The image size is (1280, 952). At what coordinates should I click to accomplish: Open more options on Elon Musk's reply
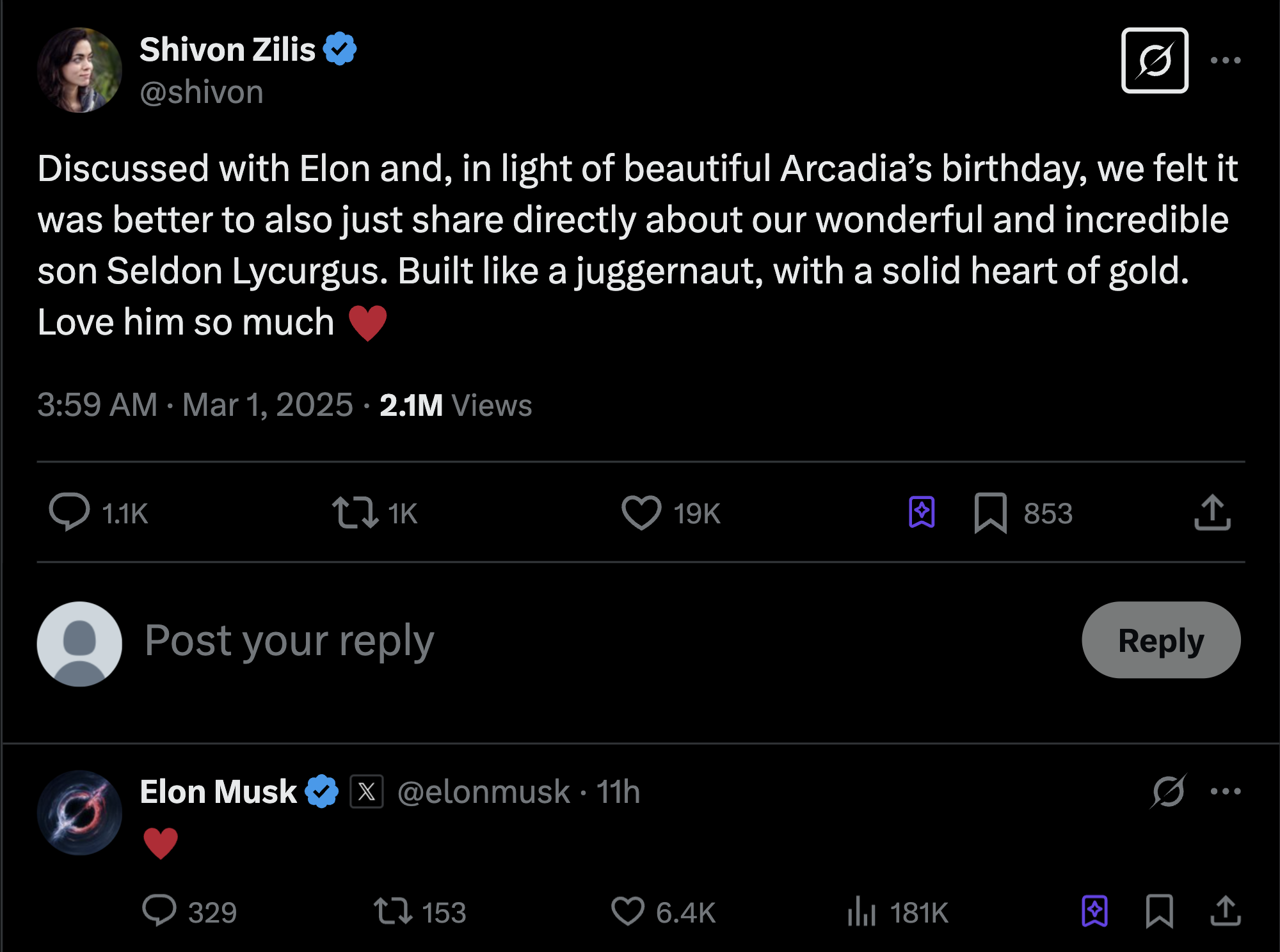click(1226, 791)
